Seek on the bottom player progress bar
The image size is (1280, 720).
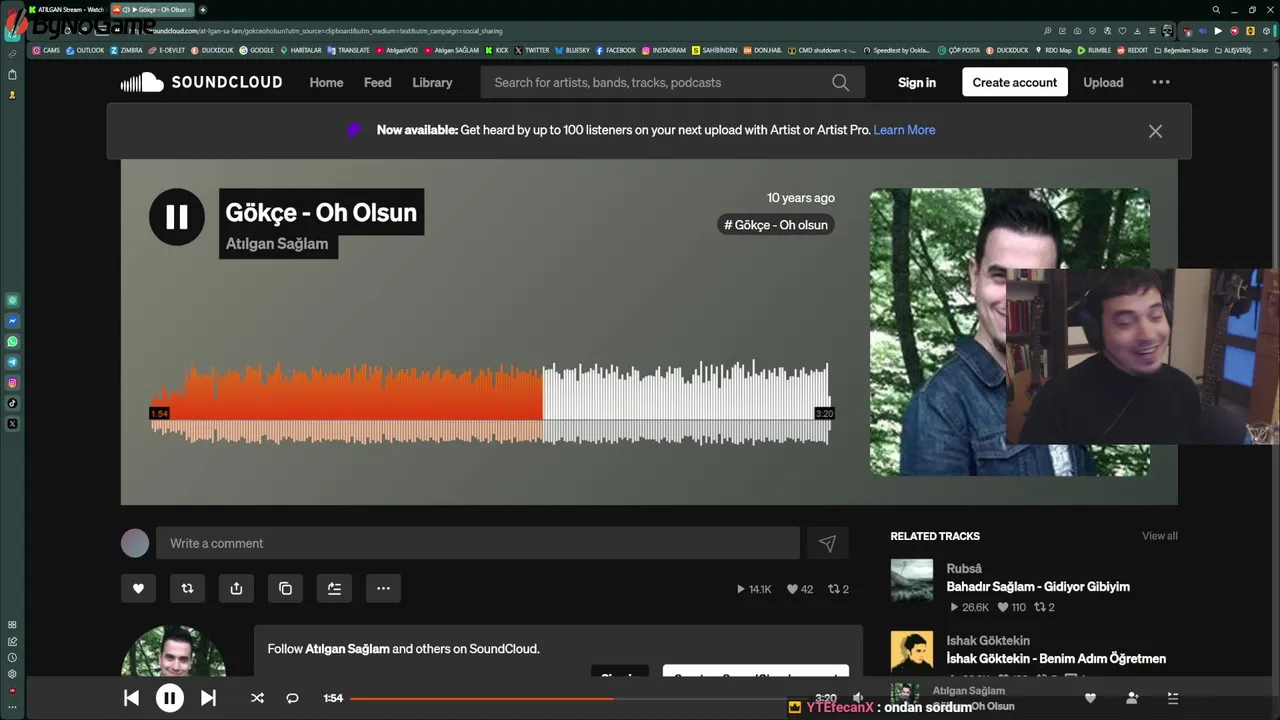tap(580, 698)
